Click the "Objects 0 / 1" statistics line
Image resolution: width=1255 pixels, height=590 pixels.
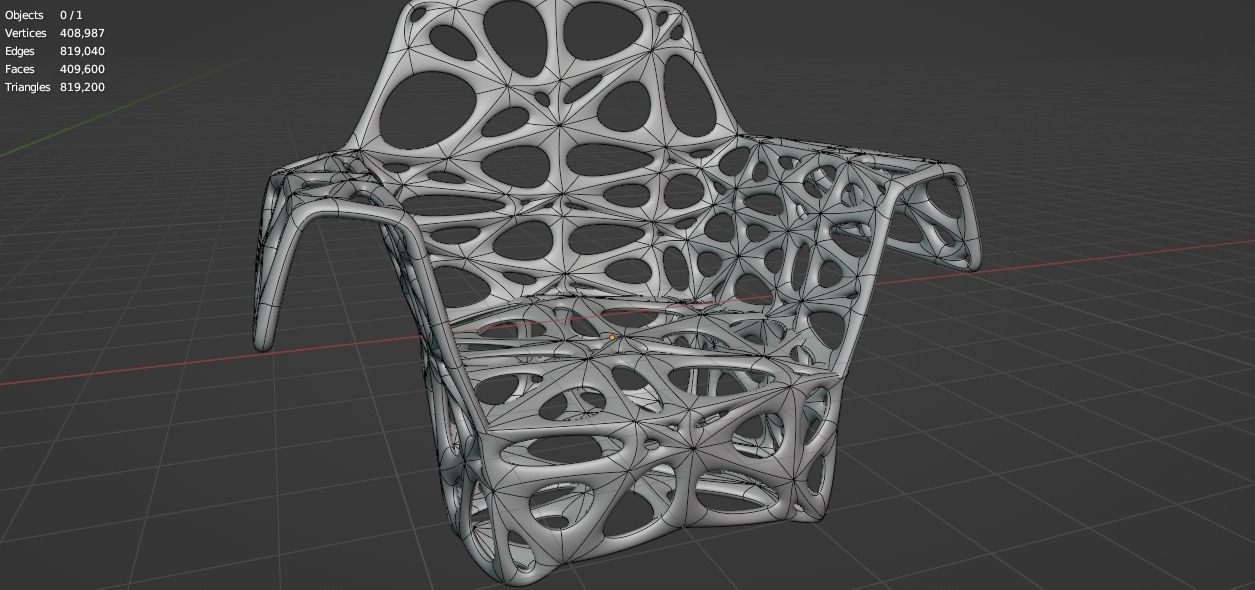click(44, 15)
